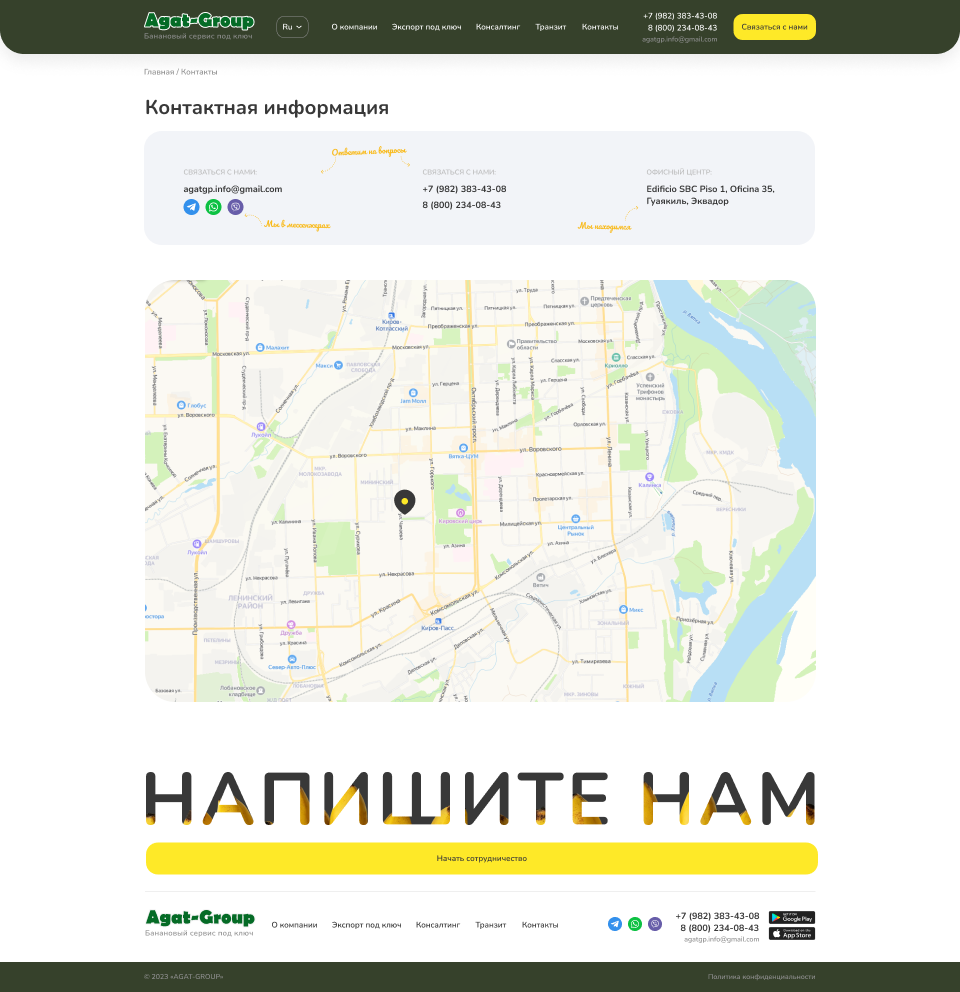Open footer link 'Транзит'
This screenshot has width=960, height=992.
(x=491, y=925)
